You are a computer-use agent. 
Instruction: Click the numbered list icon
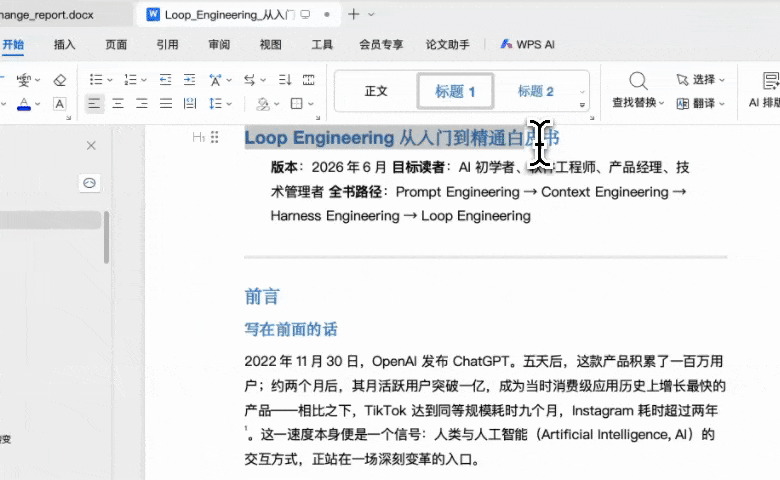pyautogui.click(x=130, y=80)
